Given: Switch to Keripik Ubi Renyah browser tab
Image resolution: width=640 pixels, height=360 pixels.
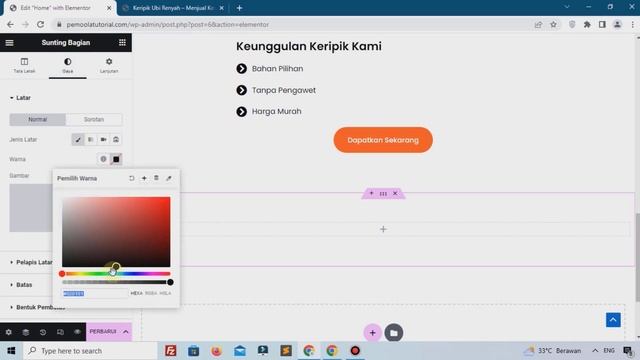Looking at the screenshot, I should coord(173,8).
